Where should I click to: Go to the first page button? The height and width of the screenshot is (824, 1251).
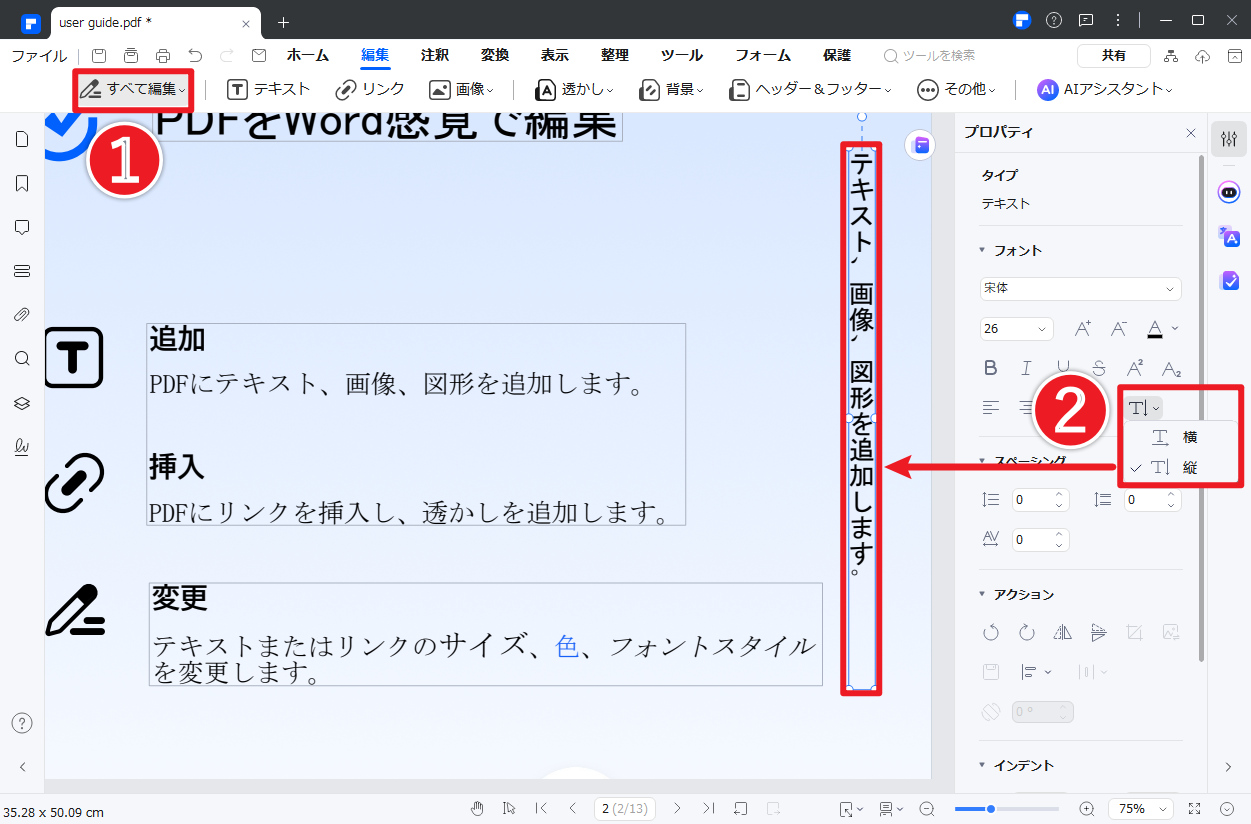tap(541, 808)
